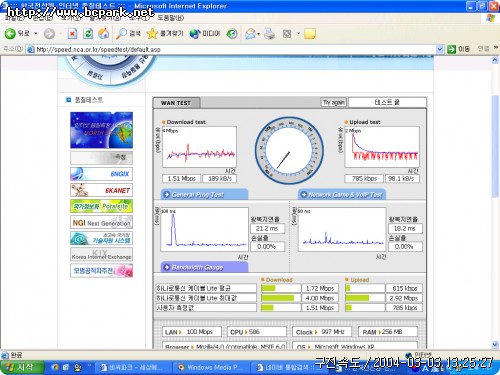Open the Back button history dropdown
Screen dimensions: 500x375
(36, 33)
